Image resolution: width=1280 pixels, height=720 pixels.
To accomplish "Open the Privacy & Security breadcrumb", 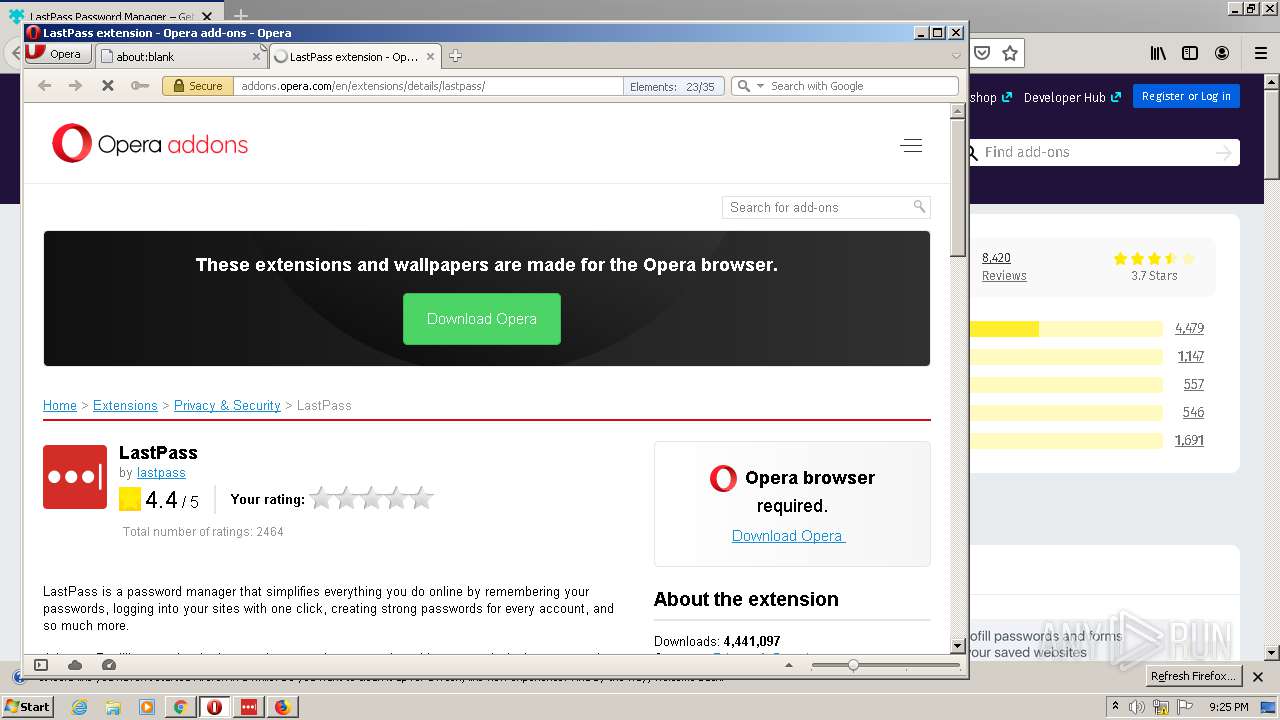I will tap(227, 405).
